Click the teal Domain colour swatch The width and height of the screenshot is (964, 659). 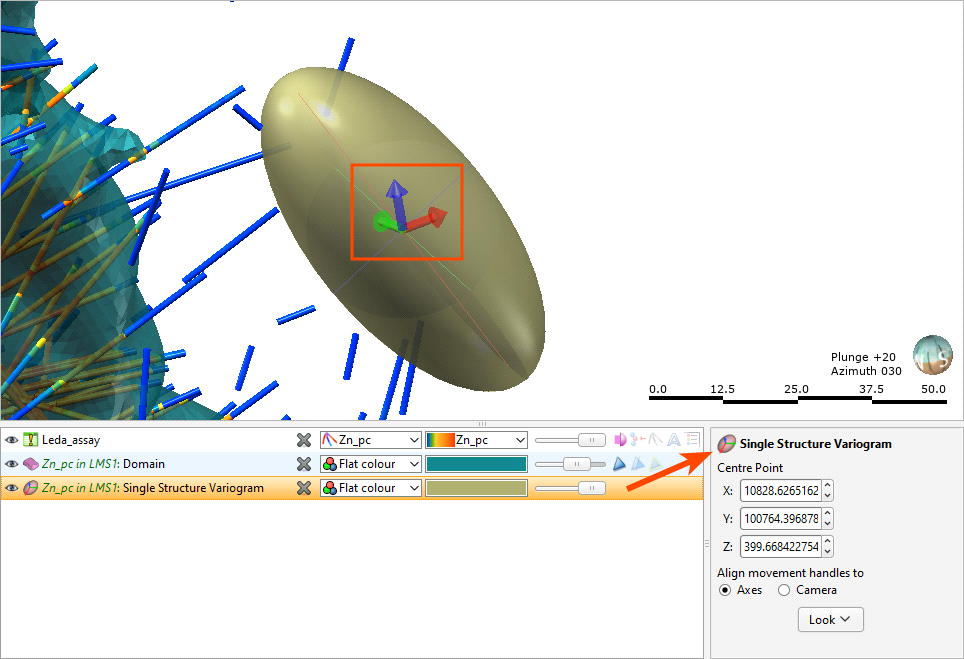(x=476, y=464)
